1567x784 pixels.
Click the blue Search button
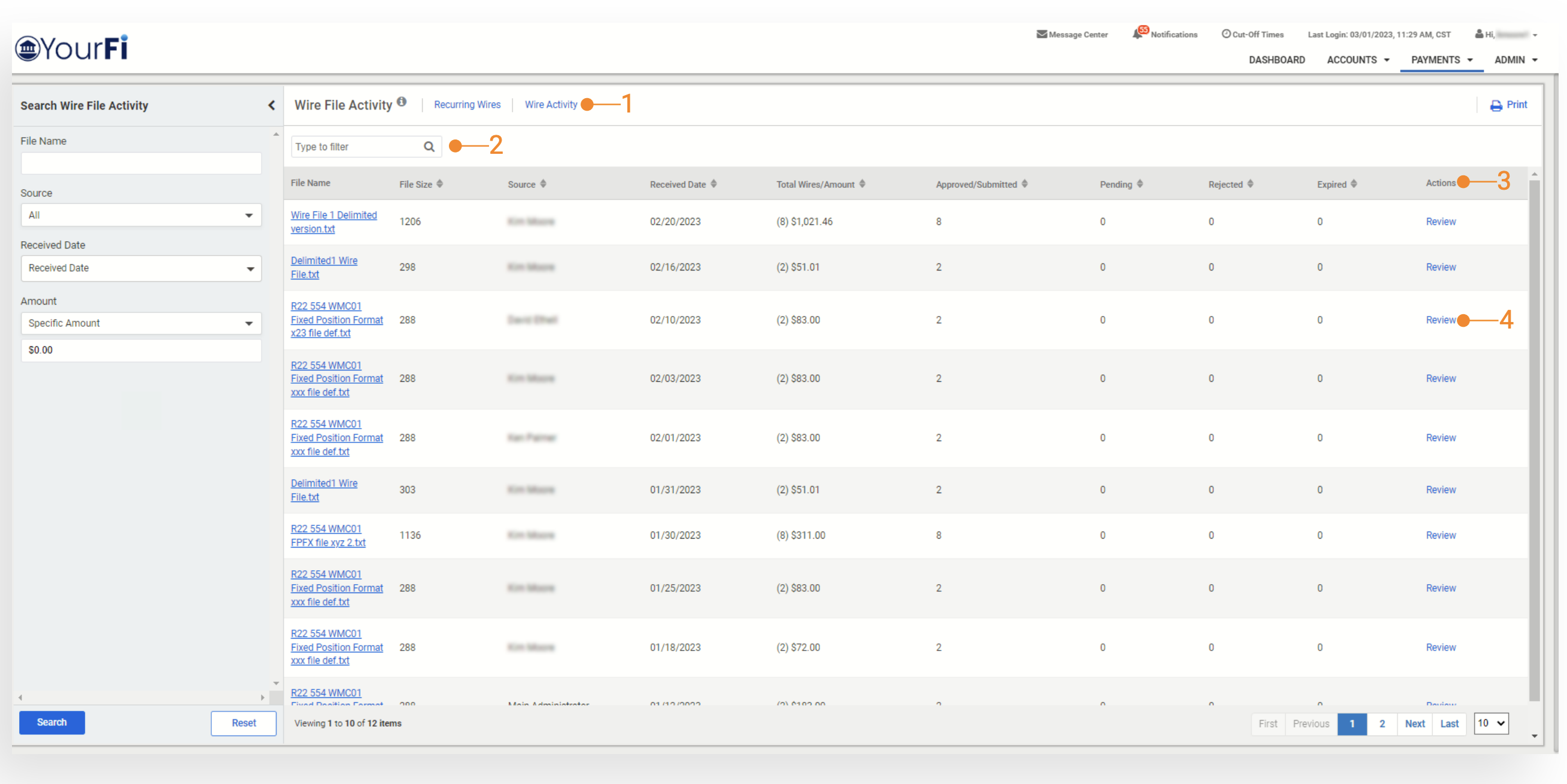pyautogui.click(x=51, y=722)
